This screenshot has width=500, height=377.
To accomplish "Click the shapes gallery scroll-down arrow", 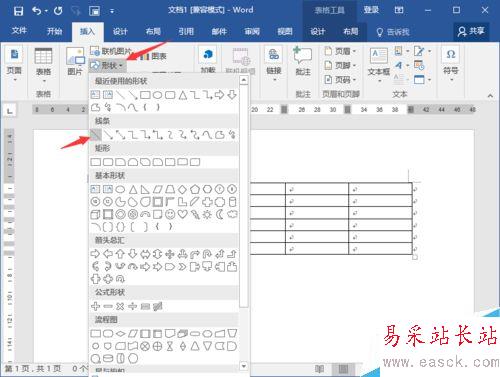I will (244, 366).
